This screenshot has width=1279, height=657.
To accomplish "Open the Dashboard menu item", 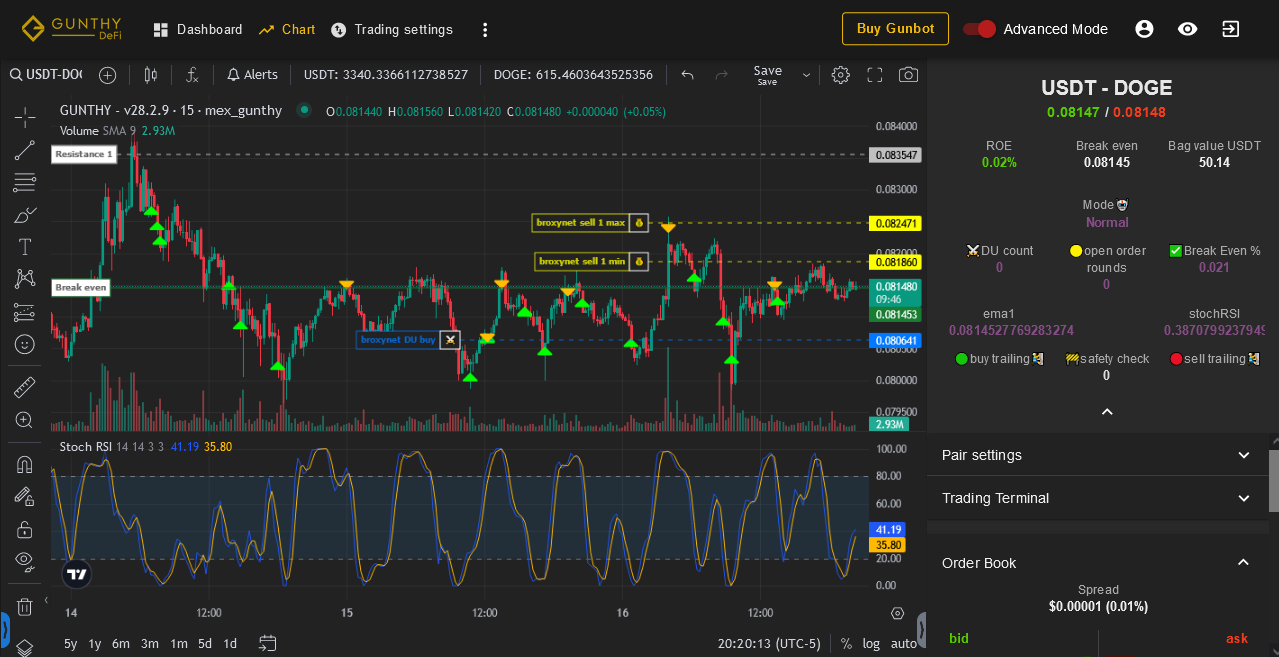I will 198,30.
